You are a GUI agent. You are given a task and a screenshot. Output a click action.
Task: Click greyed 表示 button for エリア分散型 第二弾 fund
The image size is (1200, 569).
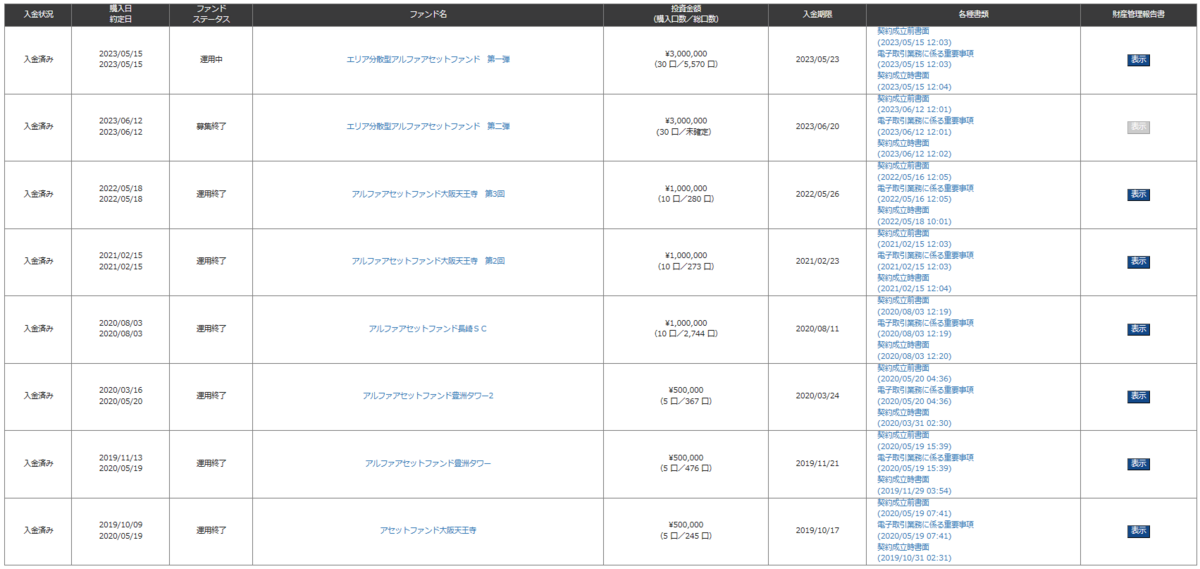click(x=1138, y=127)
